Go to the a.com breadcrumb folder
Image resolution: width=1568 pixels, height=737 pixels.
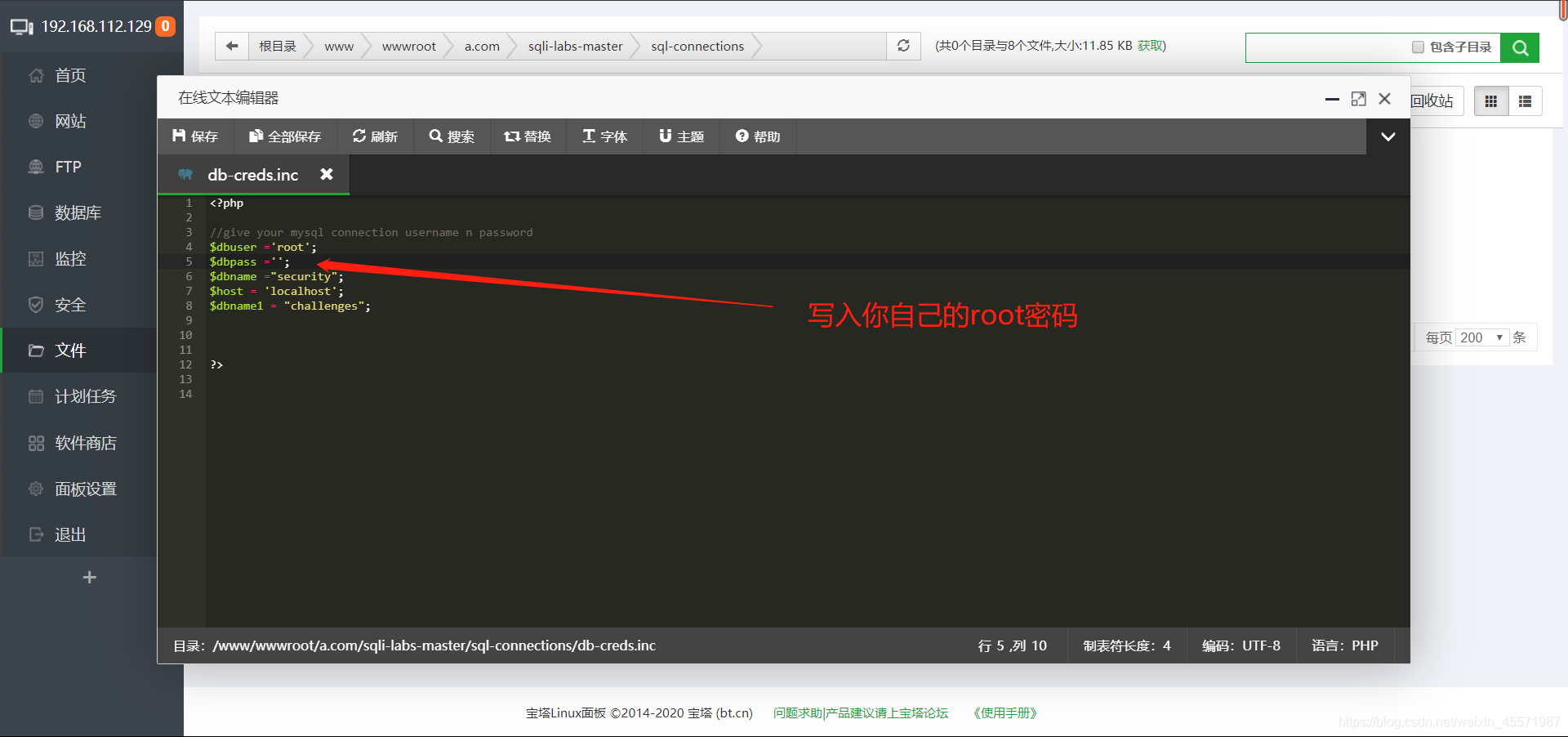[482, 46]
